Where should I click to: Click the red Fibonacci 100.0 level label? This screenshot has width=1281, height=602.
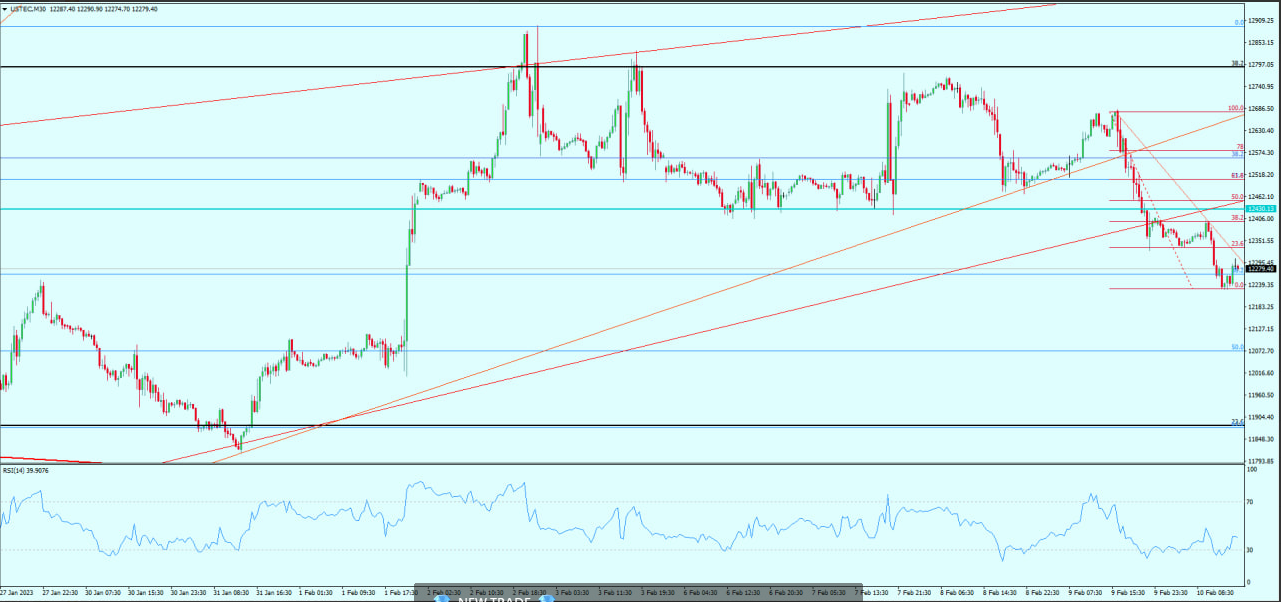pos(1235,108)
